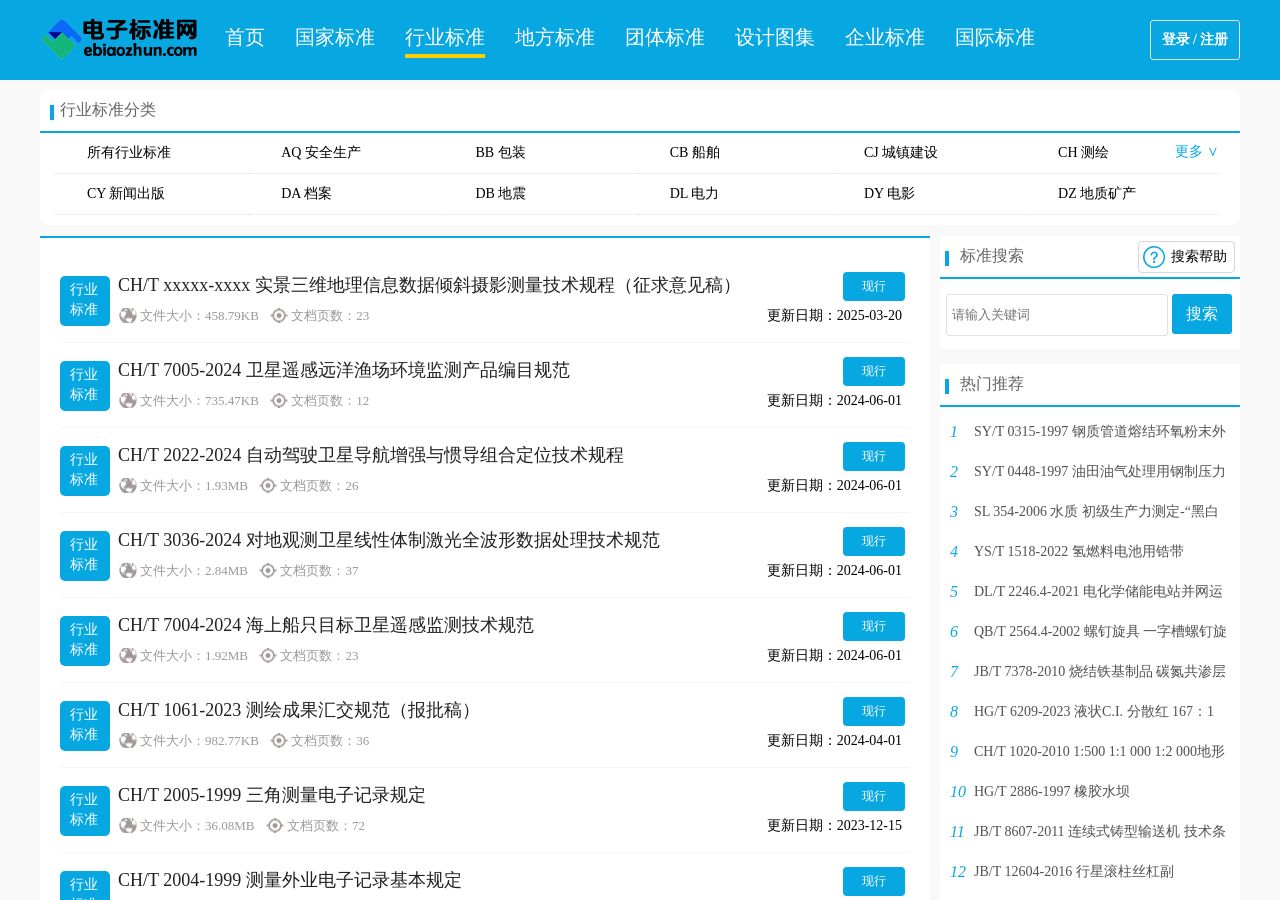1280x900 pixels.
Task: Select 行业标准 navigation tab
Action: [445, 38]
